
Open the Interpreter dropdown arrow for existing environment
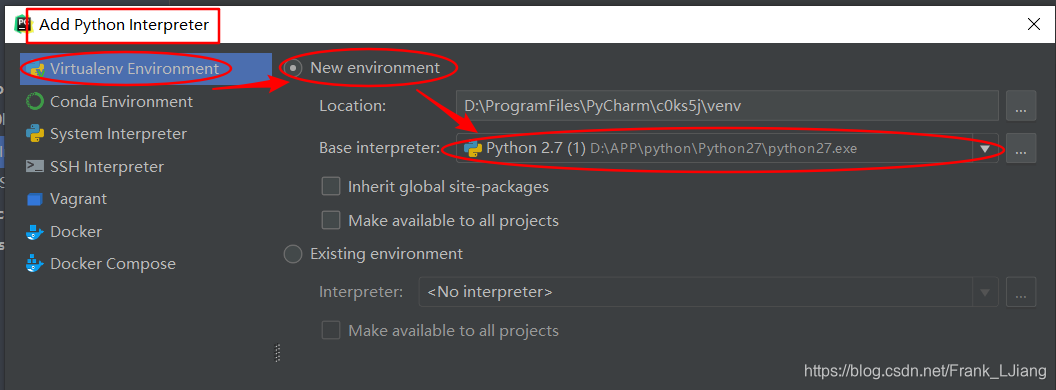pos(985,292)
